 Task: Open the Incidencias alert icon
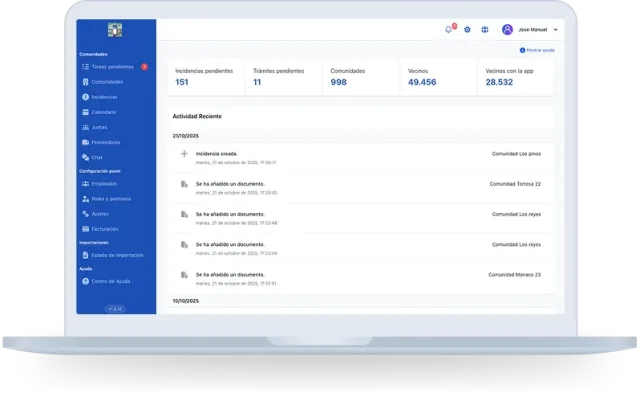click(x=85, y=97)
